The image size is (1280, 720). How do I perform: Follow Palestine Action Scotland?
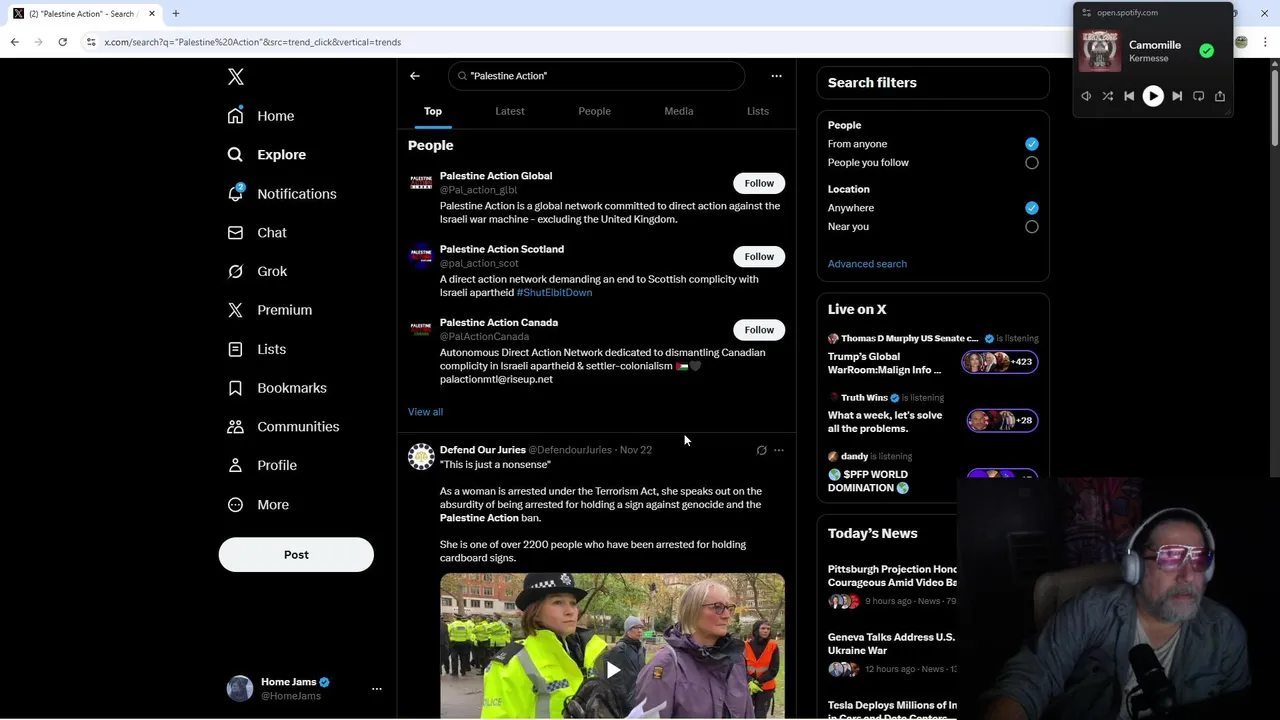coord(759,256)
